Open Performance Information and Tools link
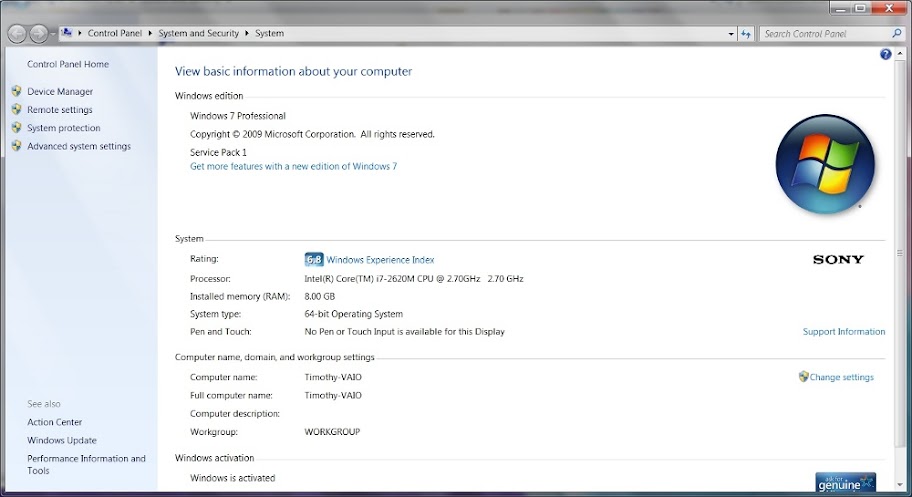912x497 pixels. click(x=86, y=464)
